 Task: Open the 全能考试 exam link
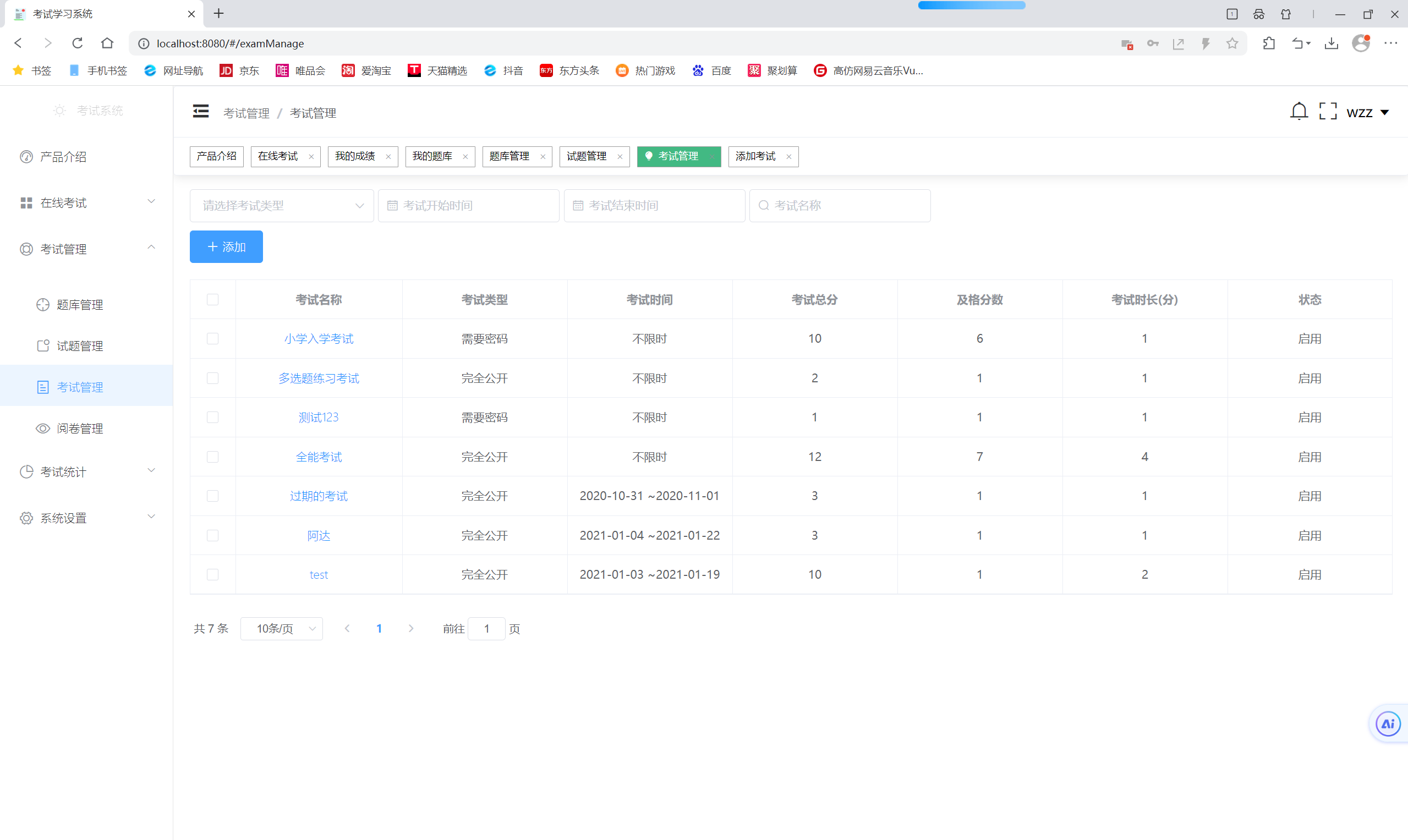[x=318, y=457]
